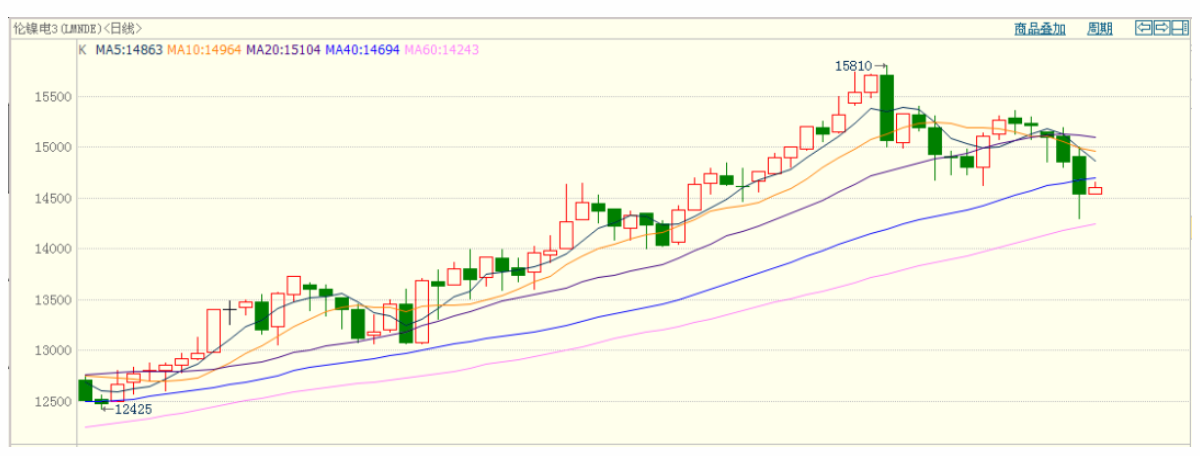
Task: Select the orange MA10:14964 legend label
Action: 204,49
